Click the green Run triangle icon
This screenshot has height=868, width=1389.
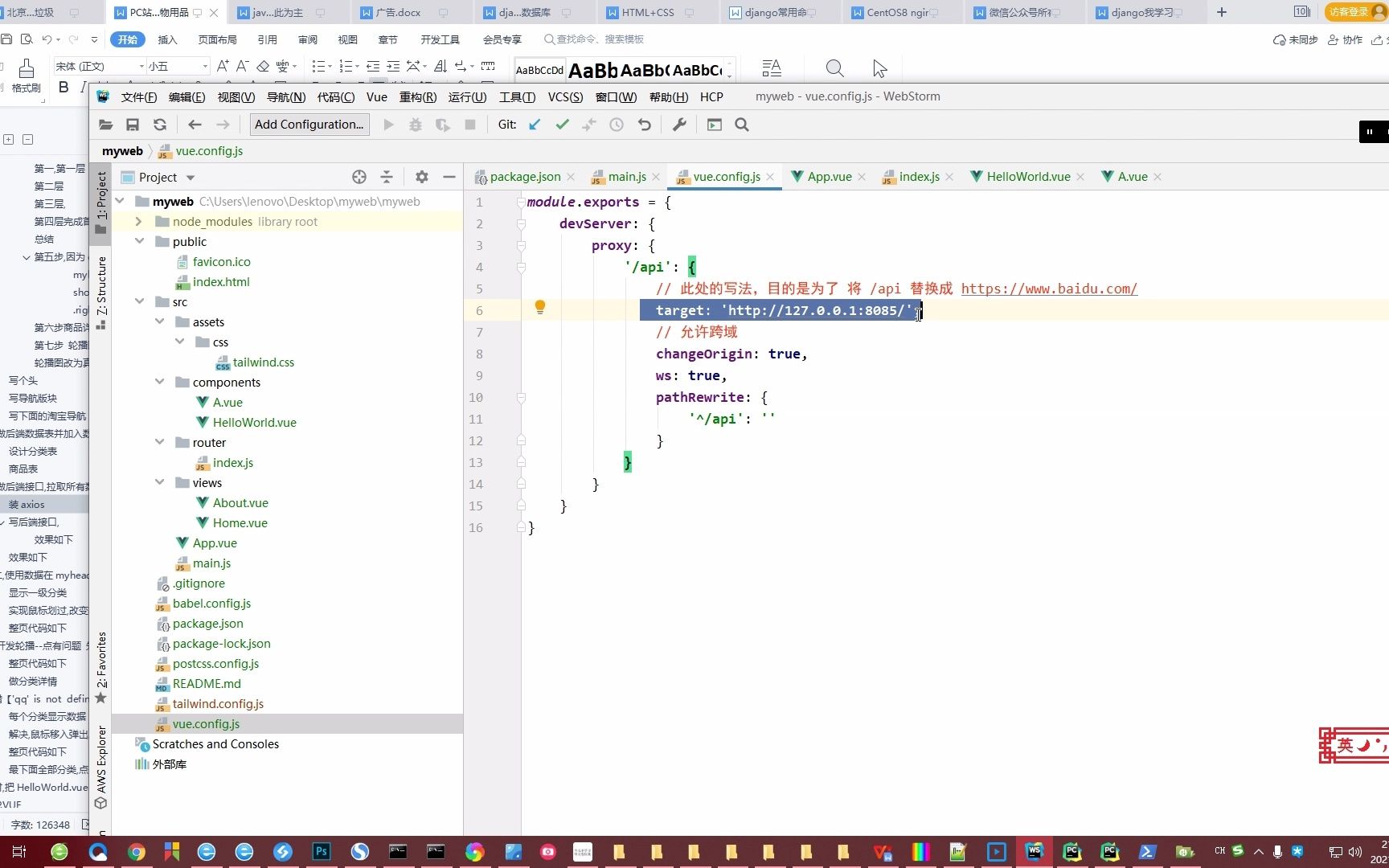pos(389,125)
